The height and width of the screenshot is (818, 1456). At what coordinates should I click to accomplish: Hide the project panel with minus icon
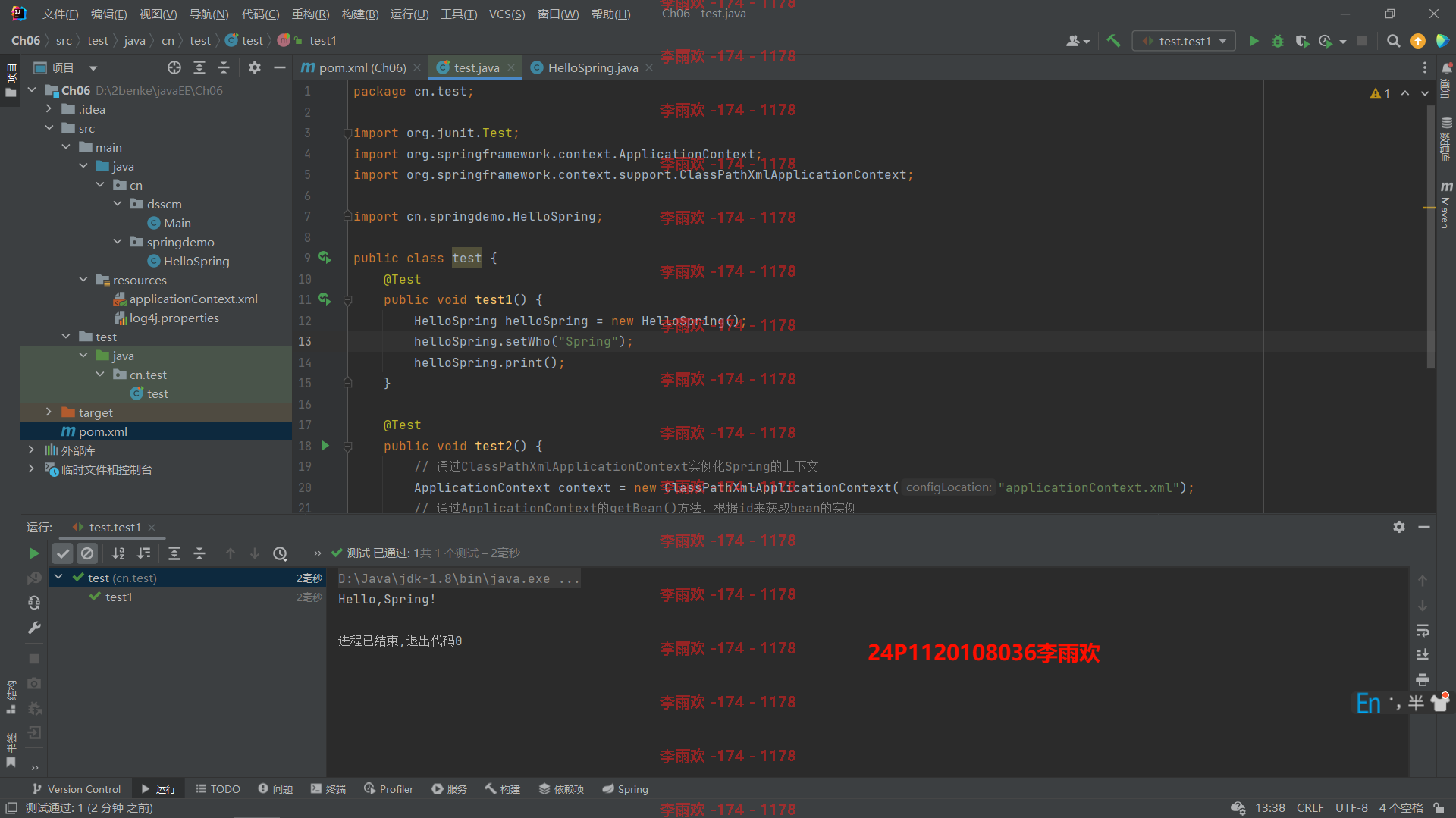pyautogui.click(x=279, y=67)
